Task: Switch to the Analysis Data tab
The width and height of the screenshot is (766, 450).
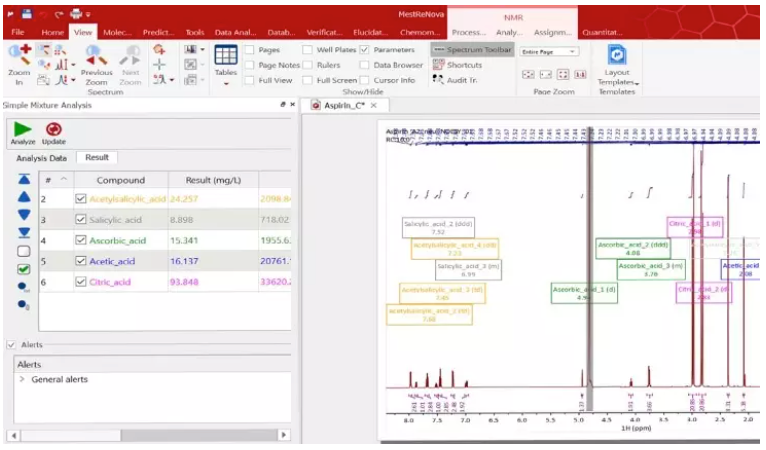Action: 41,158
